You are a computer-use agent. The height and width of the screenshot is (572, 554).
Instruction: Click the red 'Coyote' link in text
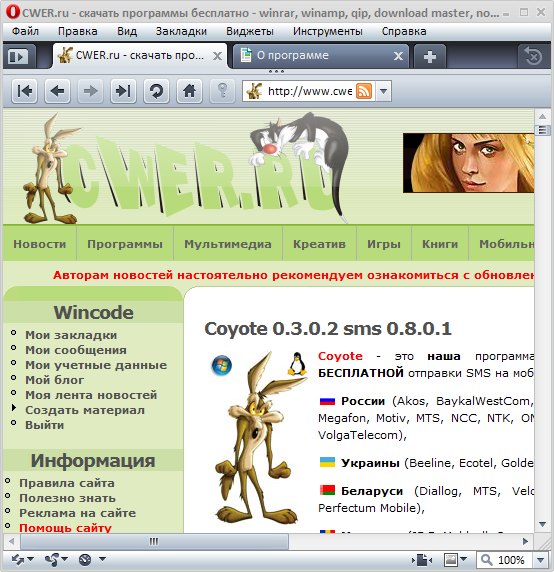(340, 356)
